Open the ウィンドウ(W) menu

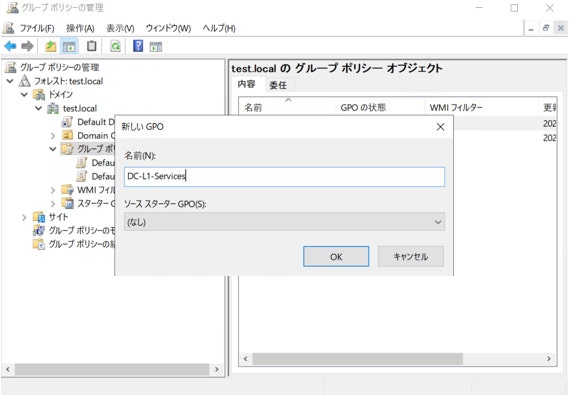pos(168,28)
